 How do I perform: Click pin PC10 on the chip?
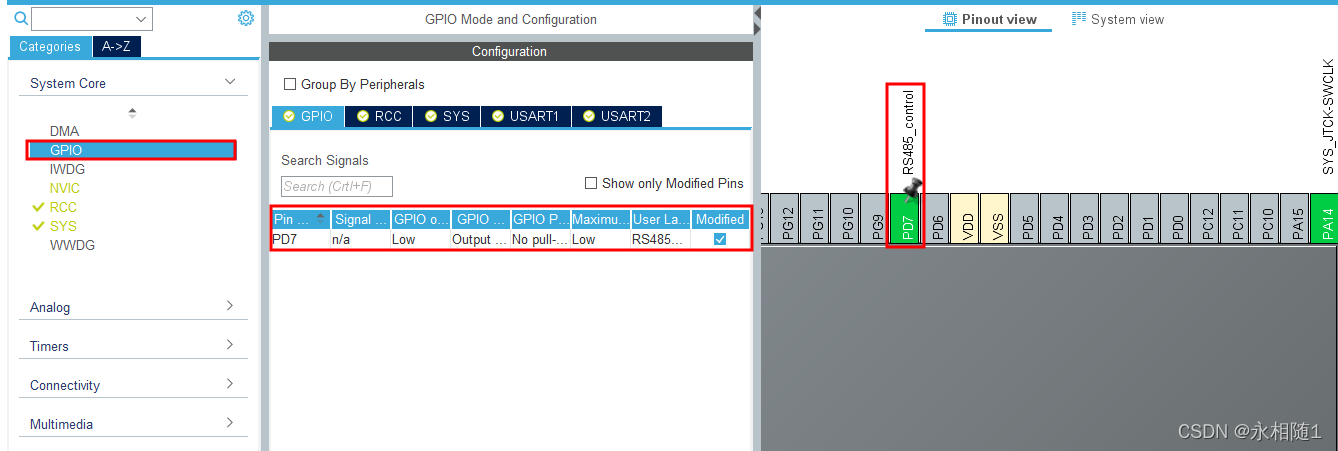pyautogui.click(x=1267, y=219)
